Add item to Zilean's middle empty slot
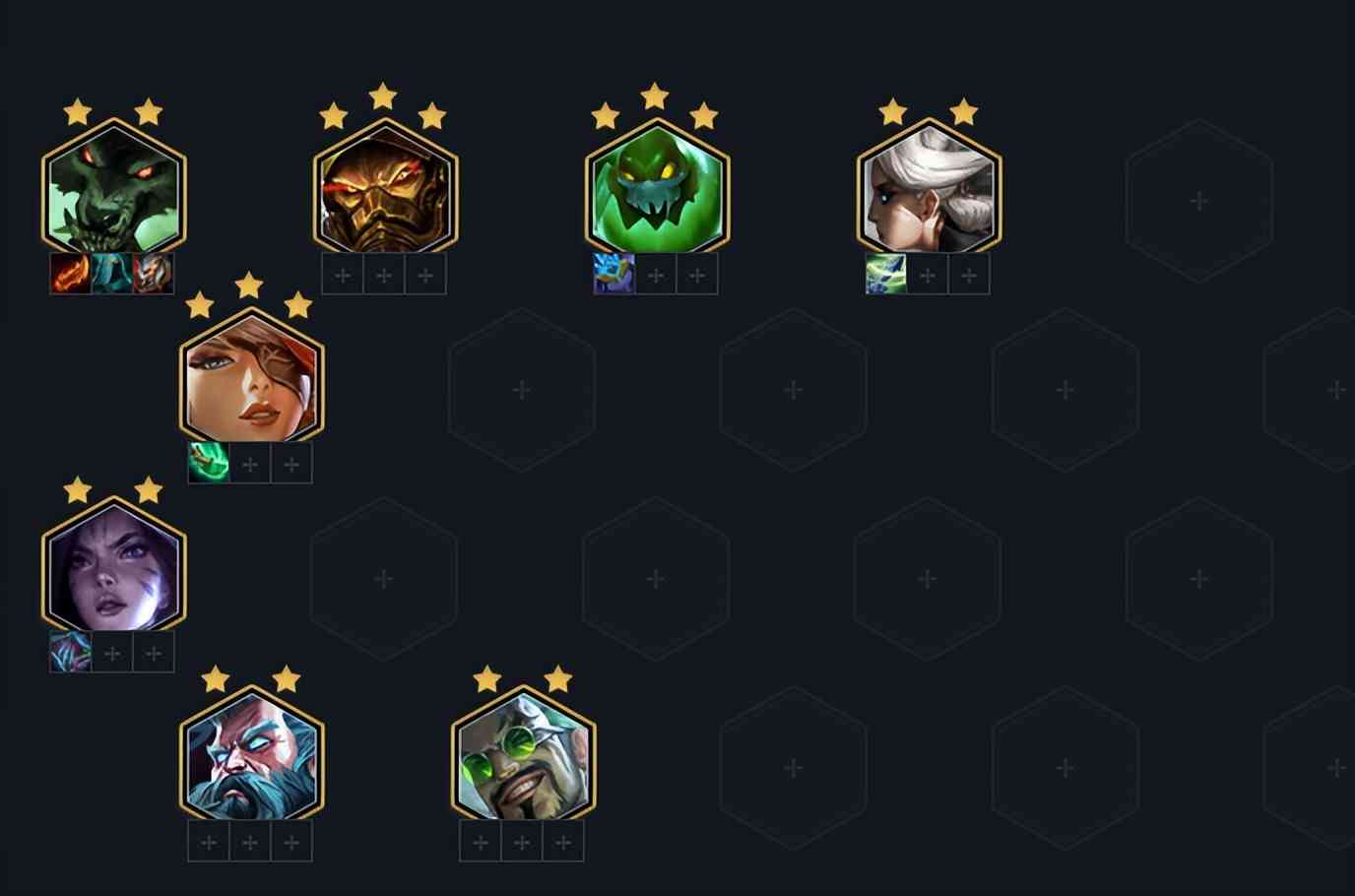Screen dimensions: 1355x896 click(x=250, y=842)
